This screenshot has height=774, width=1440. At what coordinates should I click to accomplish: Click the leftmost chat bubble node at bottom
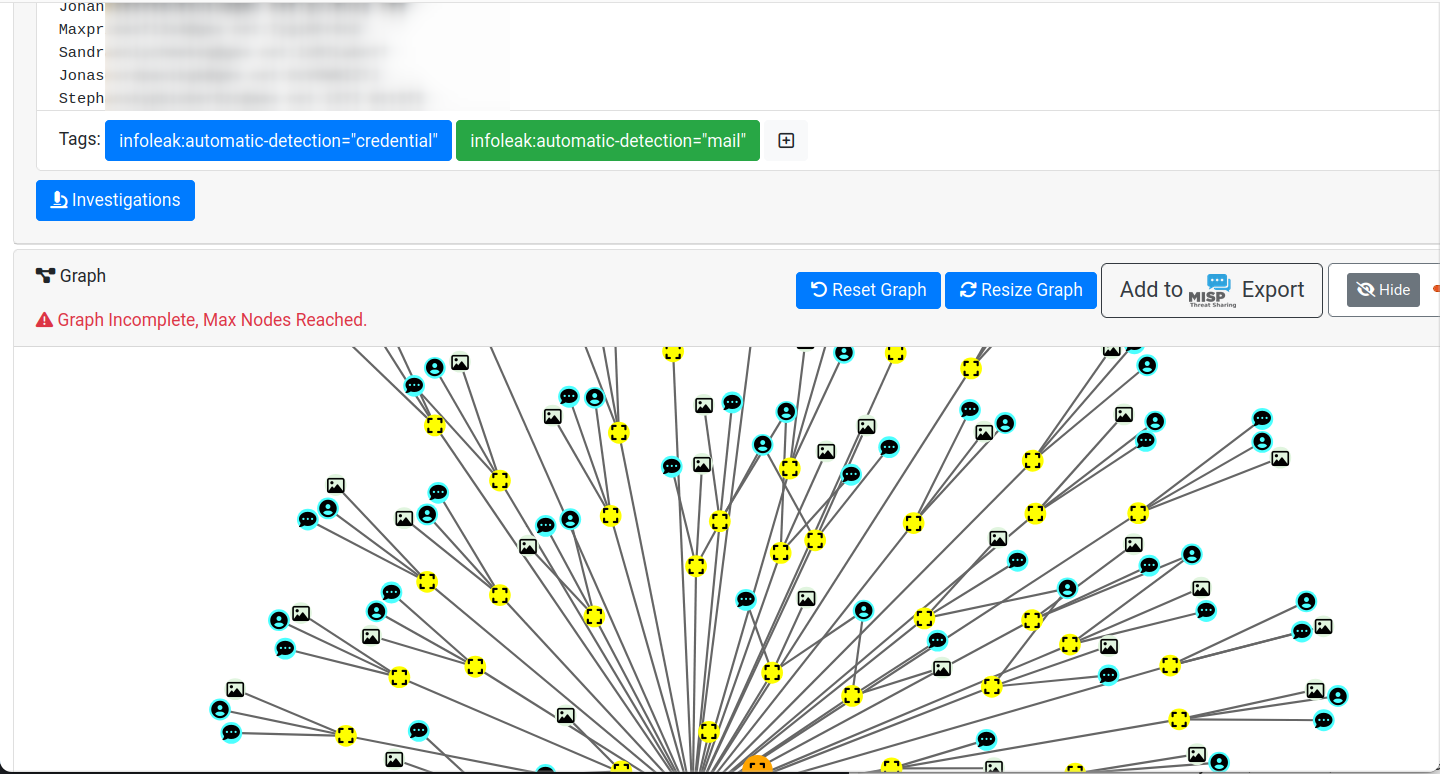231,733
